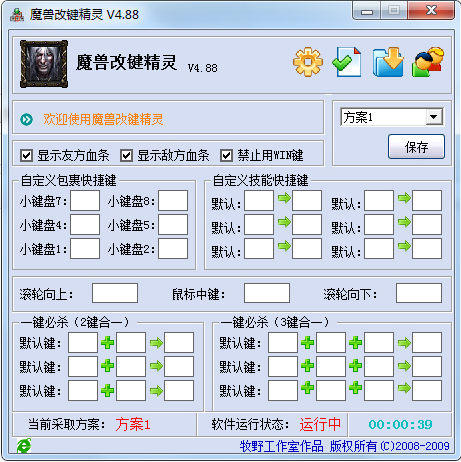Click the green IE browser icon at bottom
The image size is (461, 462).
click(24, 446)
